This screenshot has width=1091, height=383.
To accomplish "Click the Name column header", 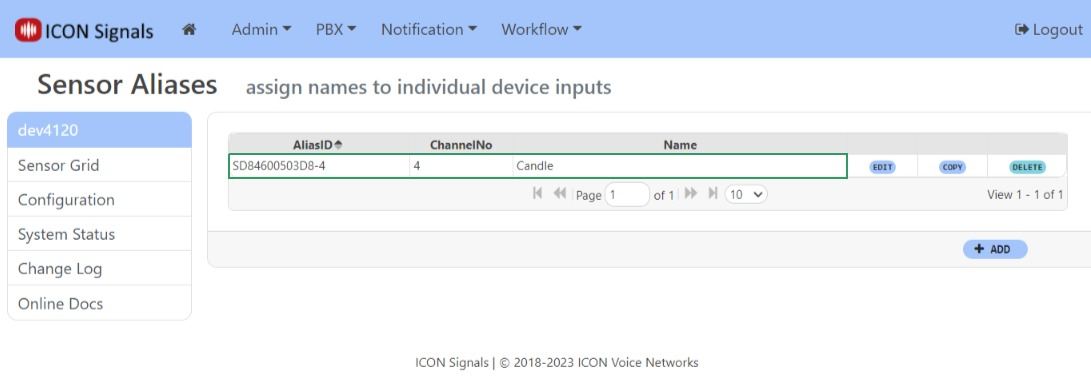I will [x=680, y=145].
